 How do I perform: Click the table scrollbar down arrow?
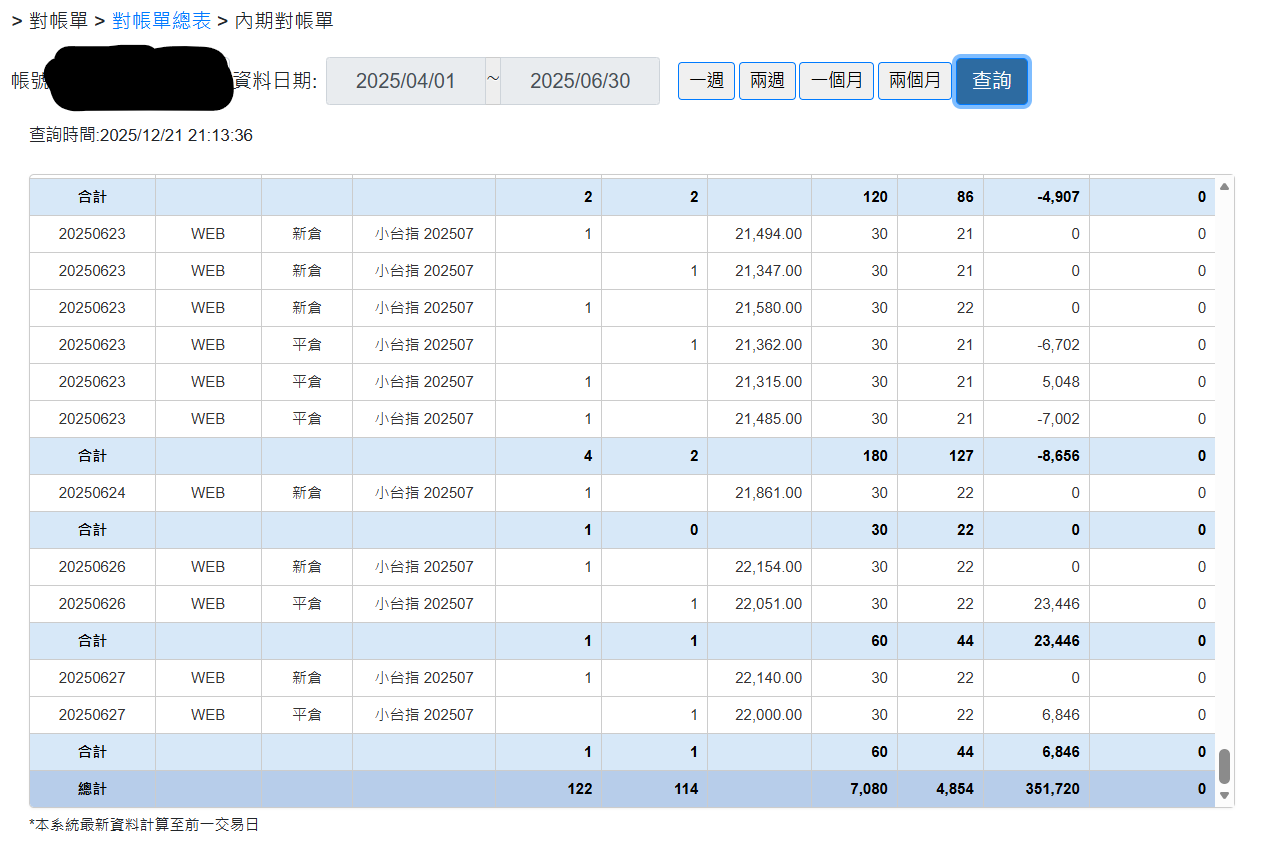[1225, 796]
